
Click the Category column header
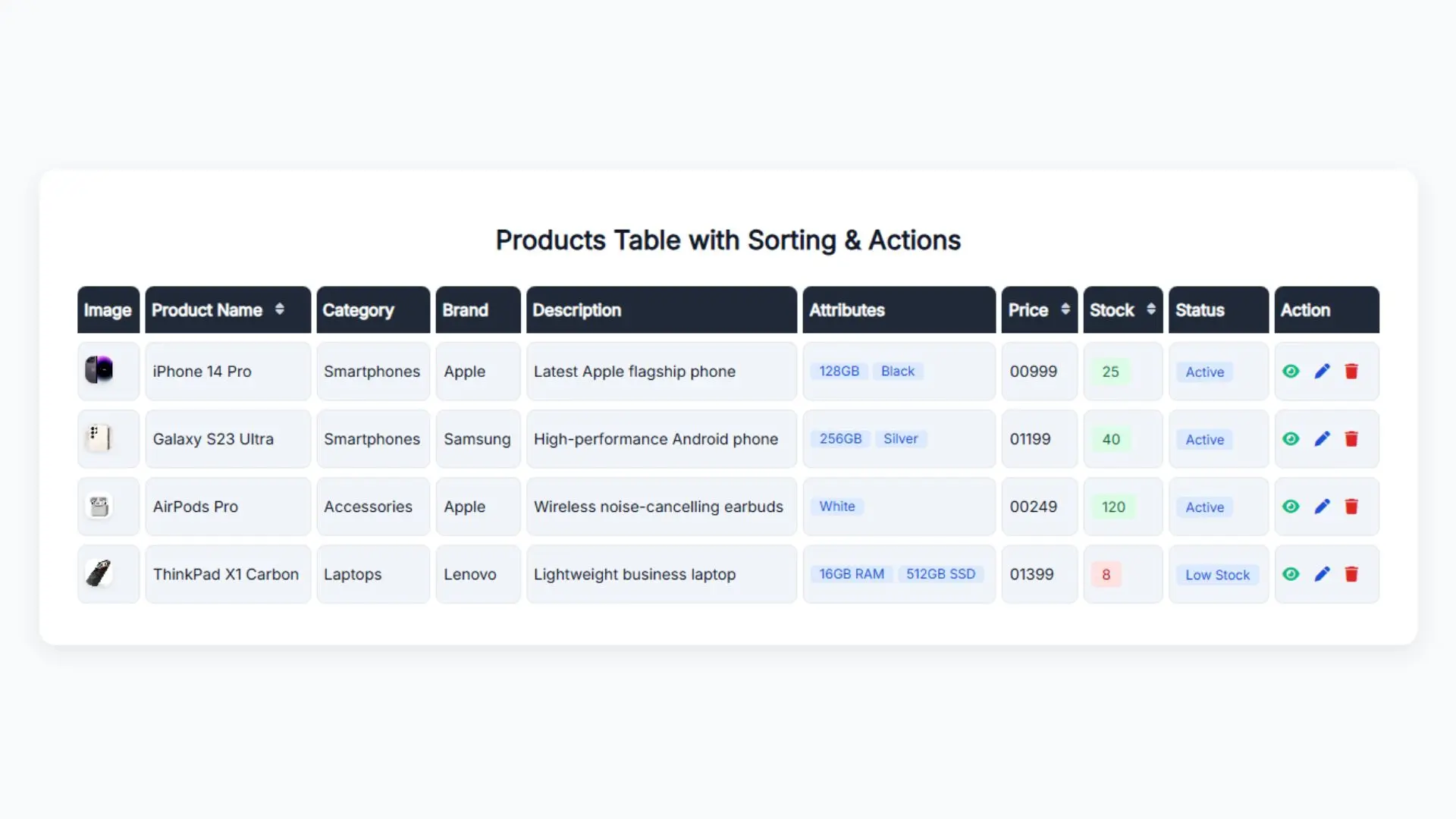point(373,309)
